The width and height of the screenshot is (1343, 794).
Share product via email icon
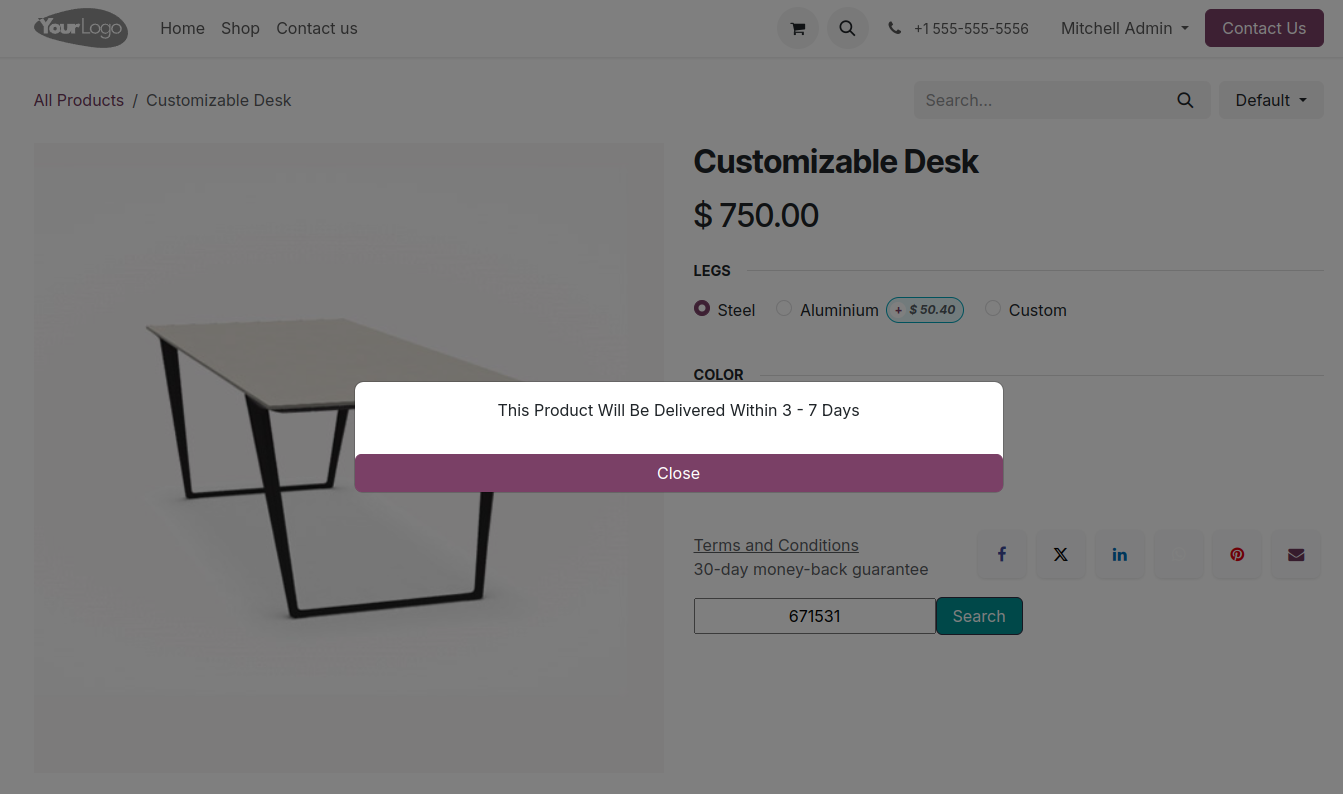(x=1296, y=555)
